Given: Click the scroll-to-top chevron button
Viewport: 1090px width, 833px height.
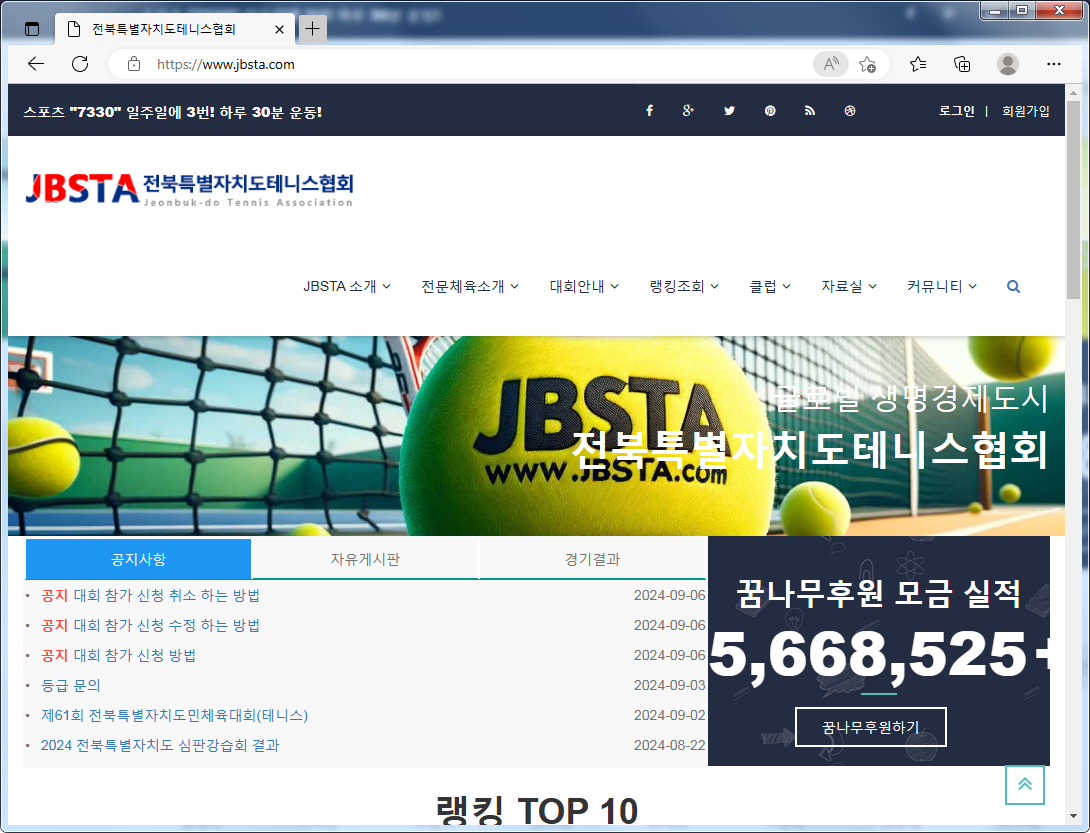Looking at the screenshot, I should (x=1024, y=785).
